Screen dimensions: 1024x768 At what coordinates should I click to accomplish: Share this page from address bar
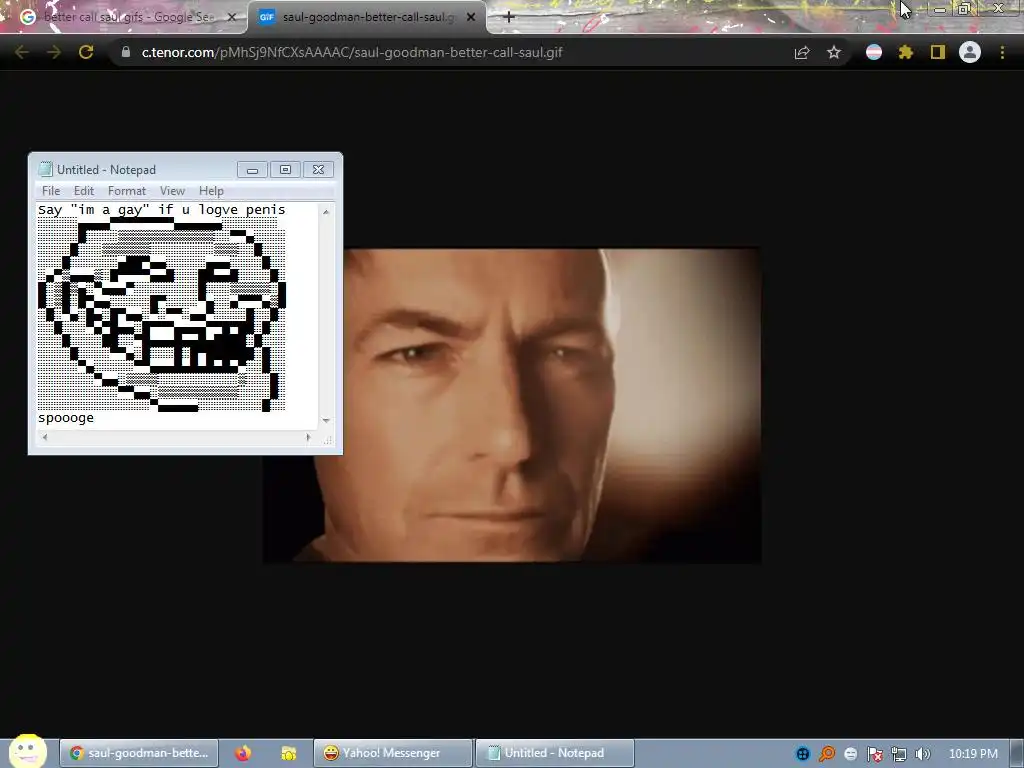(802, 52)
